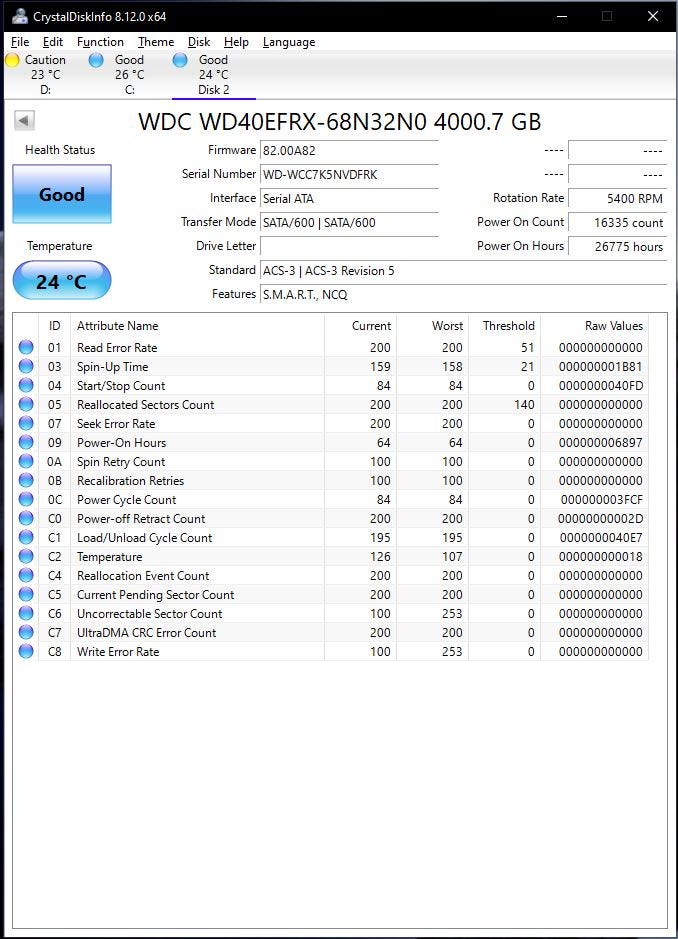Click the 24 °C temperature button
The height and width of the screenshot is (939, 678).
click(62, 280)
